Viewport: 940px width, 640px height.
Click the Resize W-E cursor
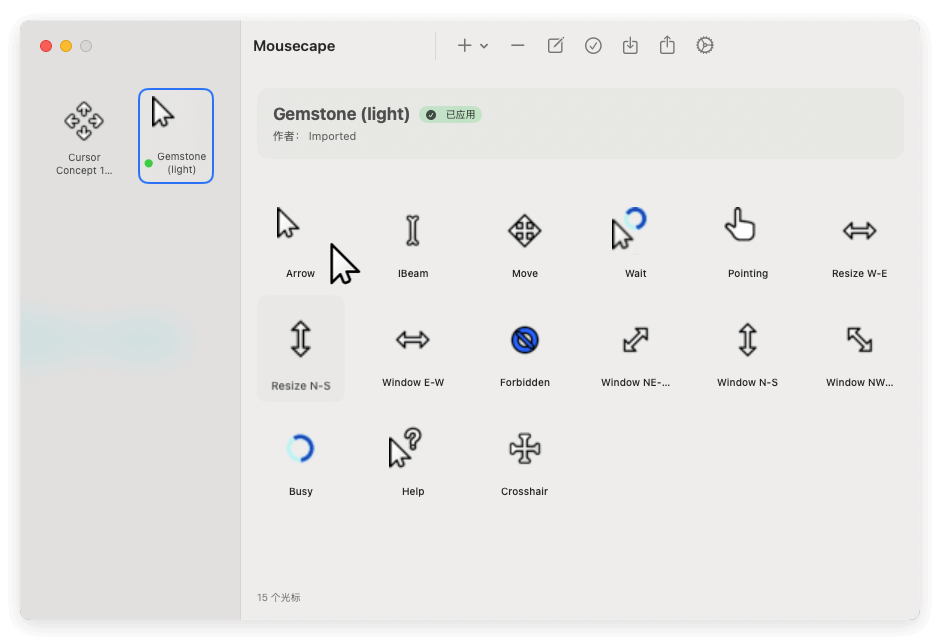(x=859, y=240)
